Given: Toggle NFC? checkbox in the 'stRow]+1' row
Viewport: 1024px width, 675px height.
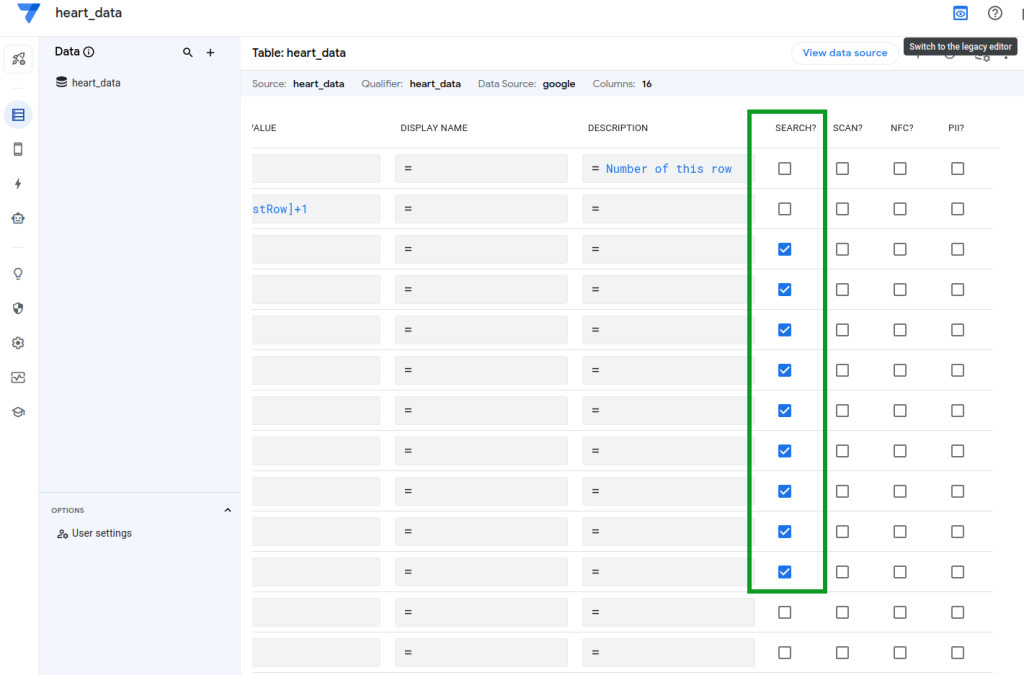Looking at the screenshot, I should coord(900,209).
